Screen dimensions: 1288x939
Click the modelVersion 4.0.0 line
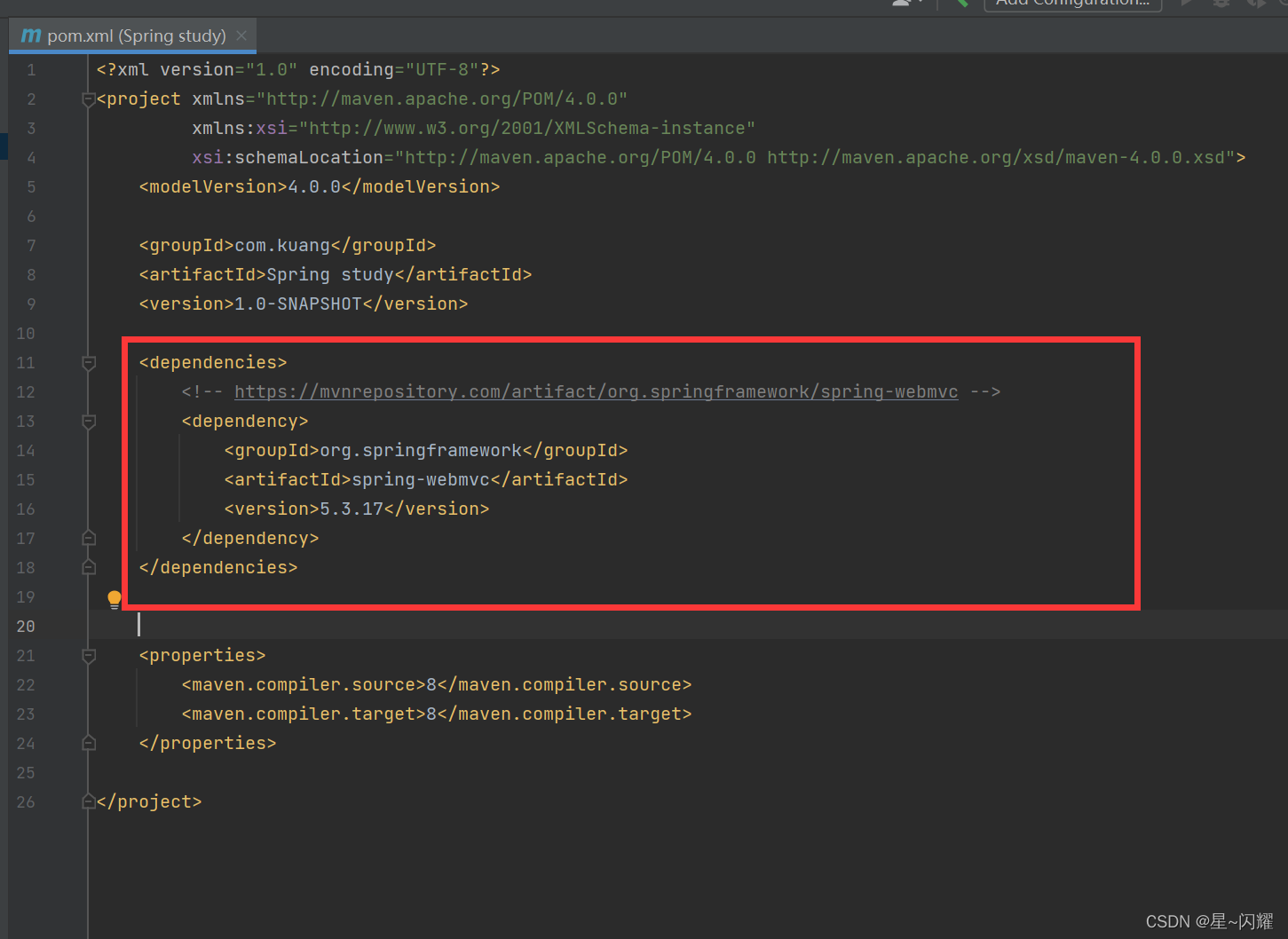pos(320,186)
